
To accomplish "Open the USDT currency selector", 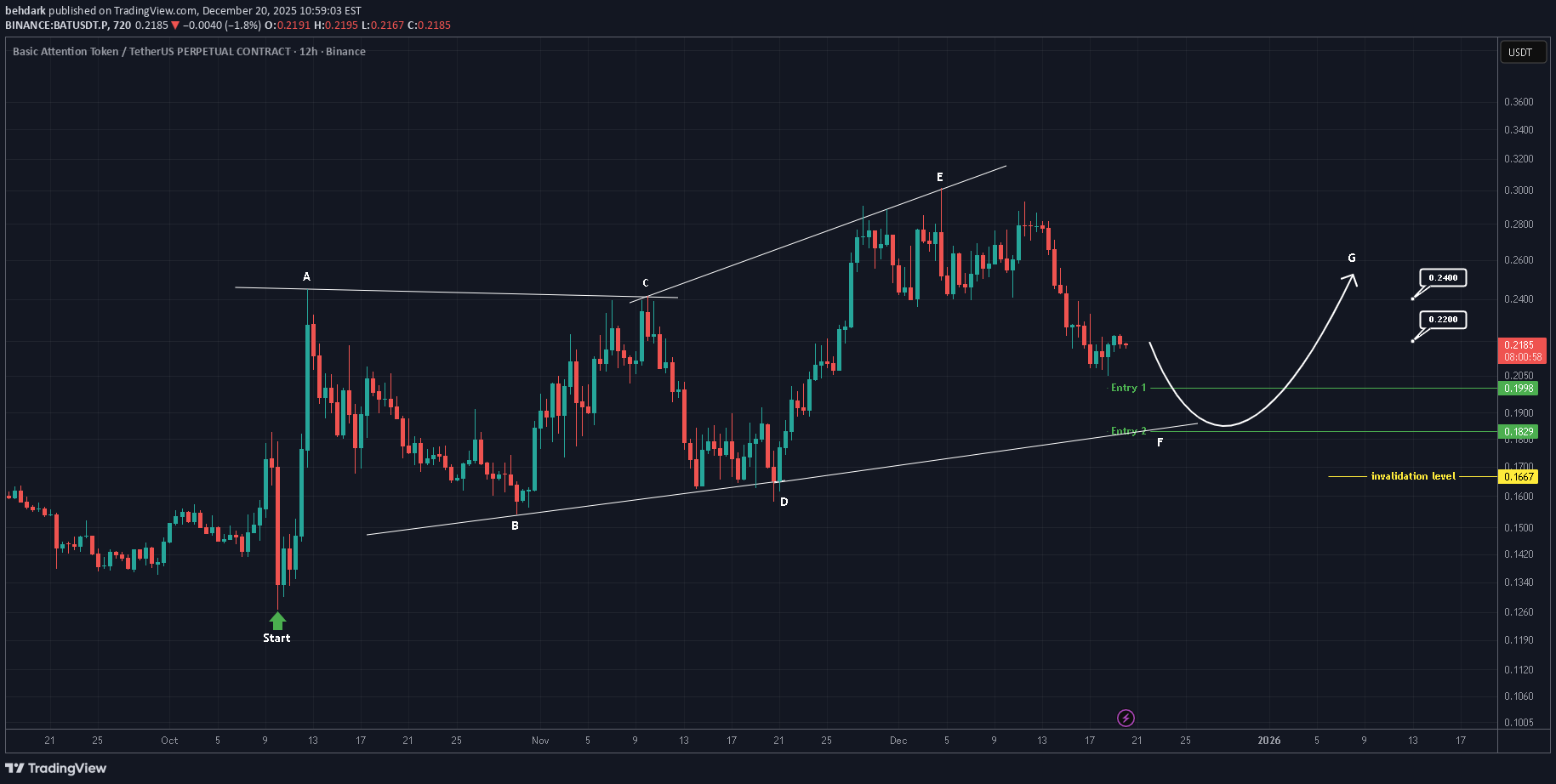I will point(1520,53).
